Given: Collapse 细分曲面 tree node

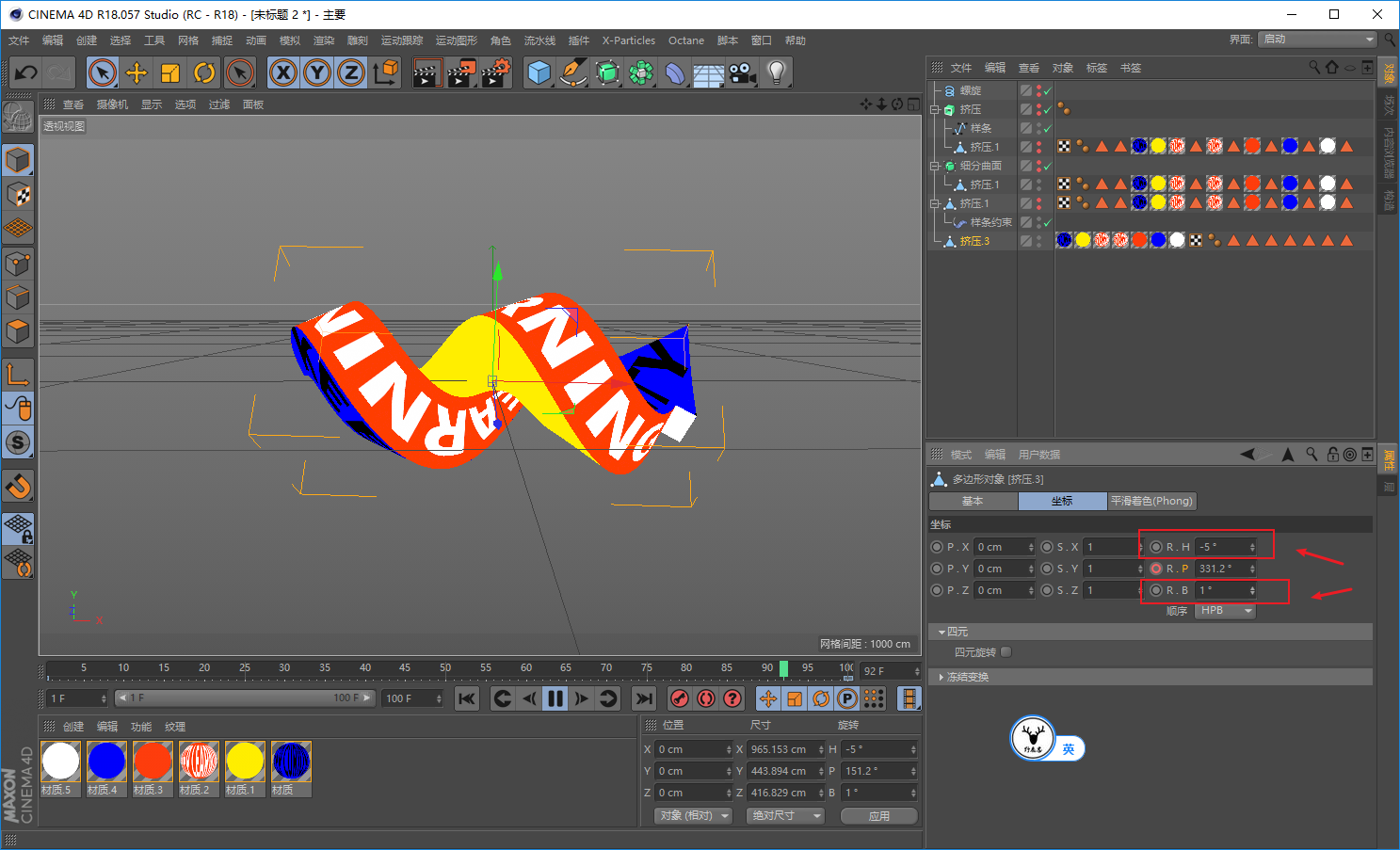Looking at the screenshot, I should point(935,167).
